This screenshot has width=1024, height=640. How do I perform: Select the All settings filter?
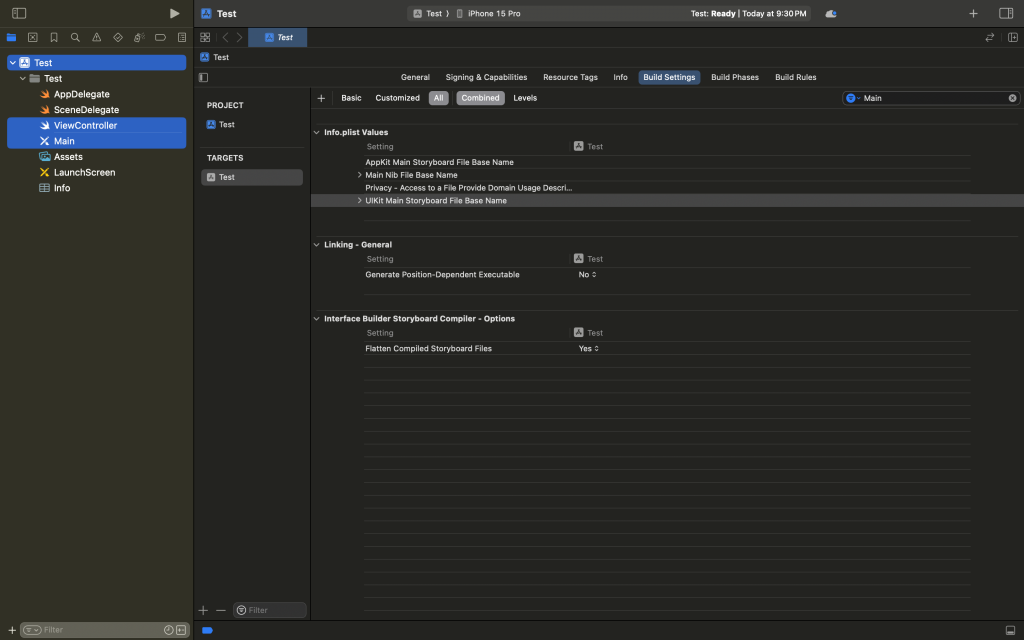(x=439, y=98)
